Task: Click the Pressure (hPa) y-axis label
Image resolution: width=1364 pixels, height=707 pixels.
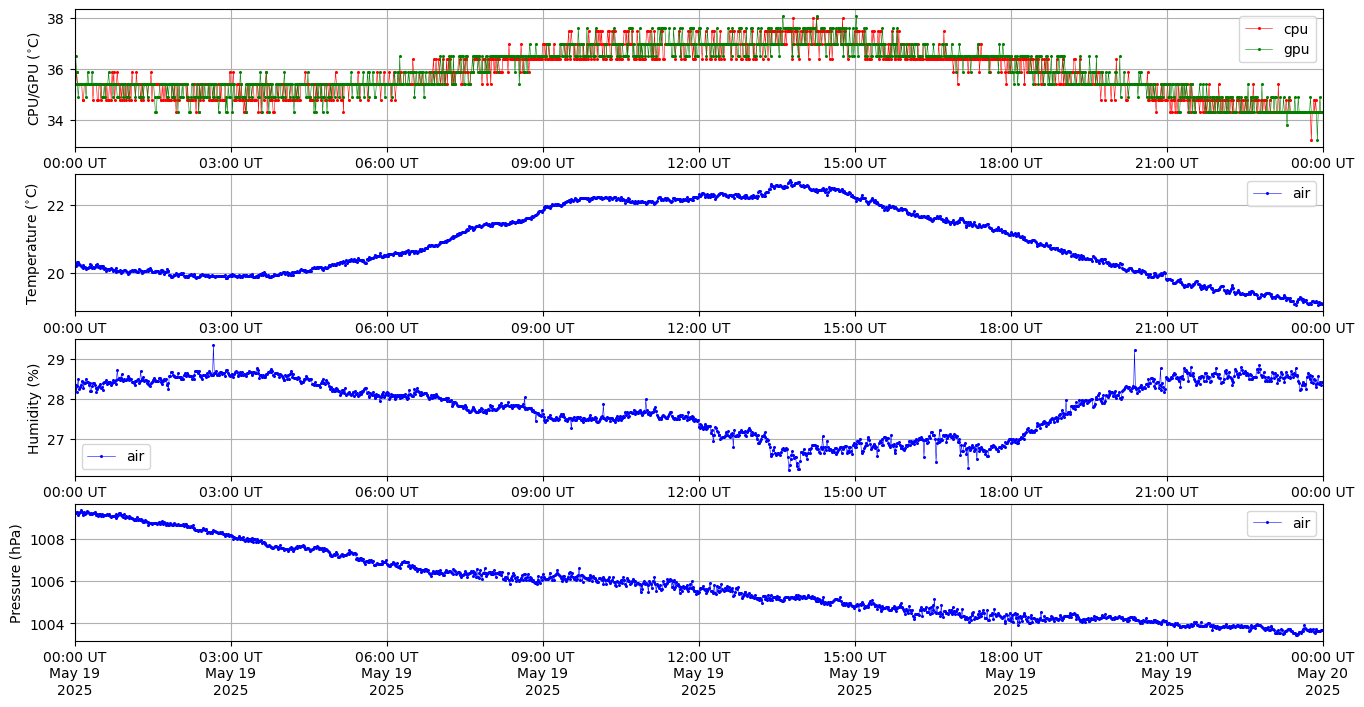Action: point(17,573)
